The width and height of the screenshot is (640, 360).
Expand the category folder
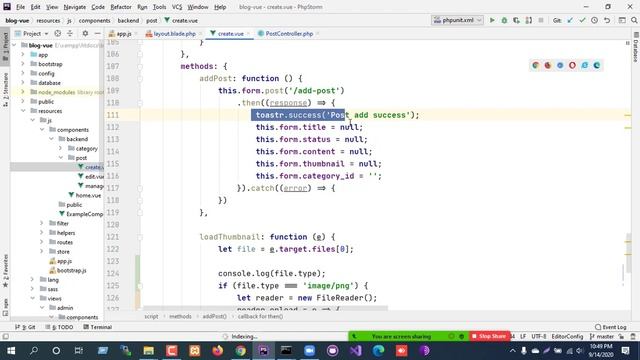tap(60, 149)
